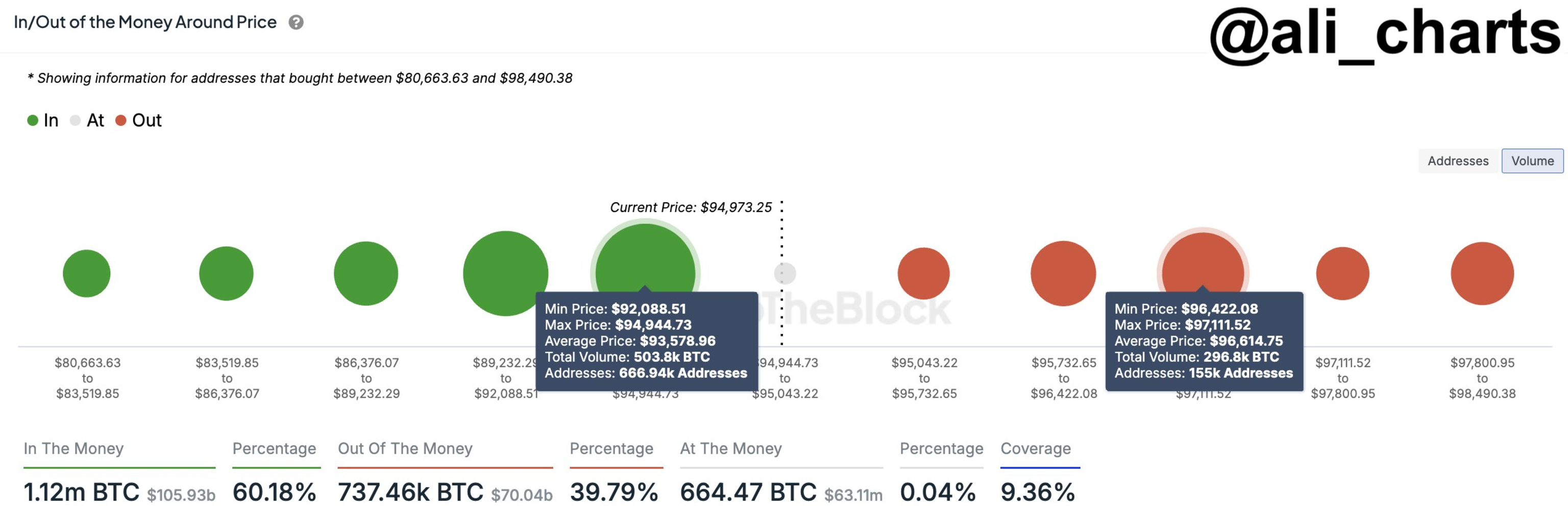Click the In/Out of the Money Around Price title

click(145, 22)
